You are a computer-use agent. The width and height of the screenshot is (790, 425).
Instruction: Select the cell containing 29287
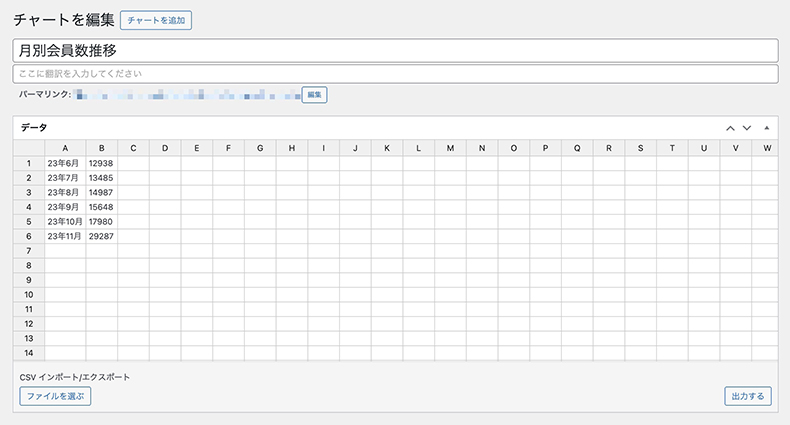[x=101, y=236]
